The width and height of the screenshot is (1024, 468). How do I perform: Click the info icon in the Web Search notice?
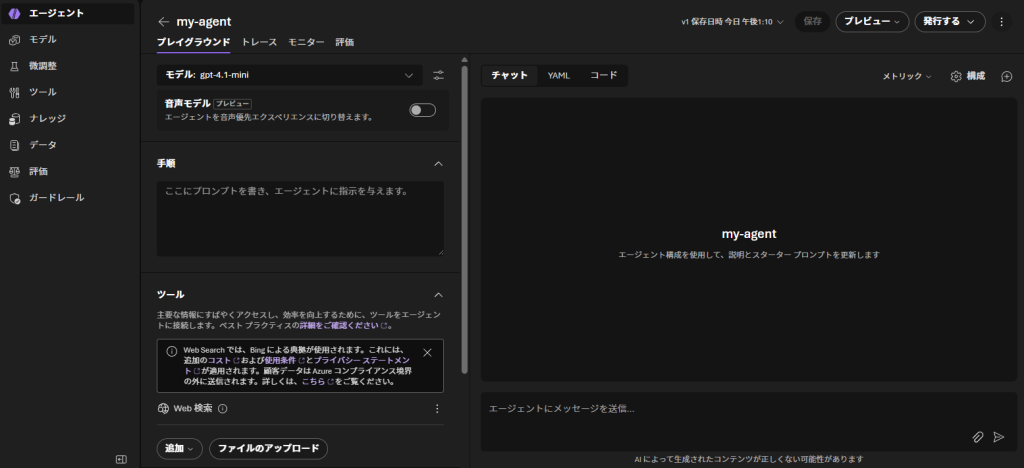(171, 351)
